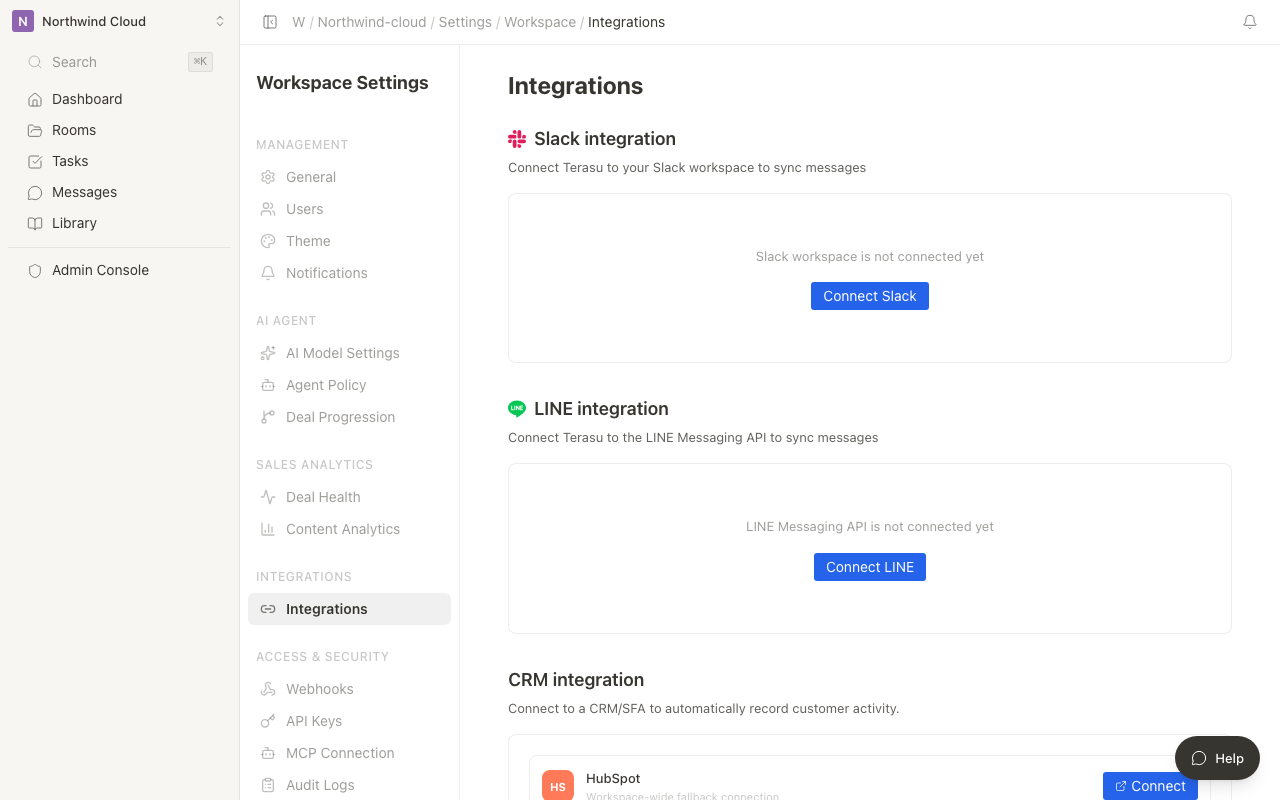The image size is (1280, 800).
Task: Click the W breadcrumb
Action: [298, 22]
